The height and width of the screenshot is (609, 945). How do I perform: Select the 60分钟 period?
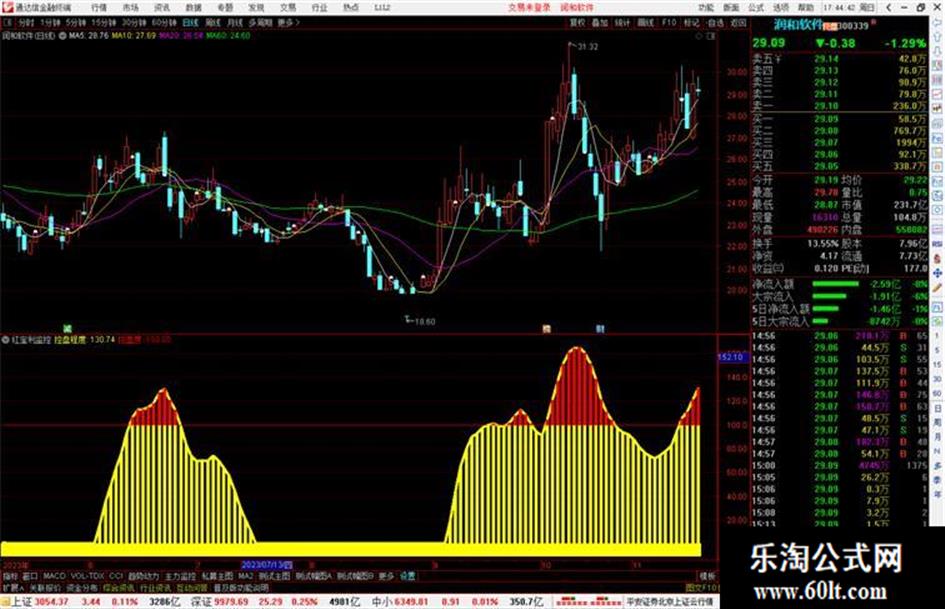pos(164,22)
